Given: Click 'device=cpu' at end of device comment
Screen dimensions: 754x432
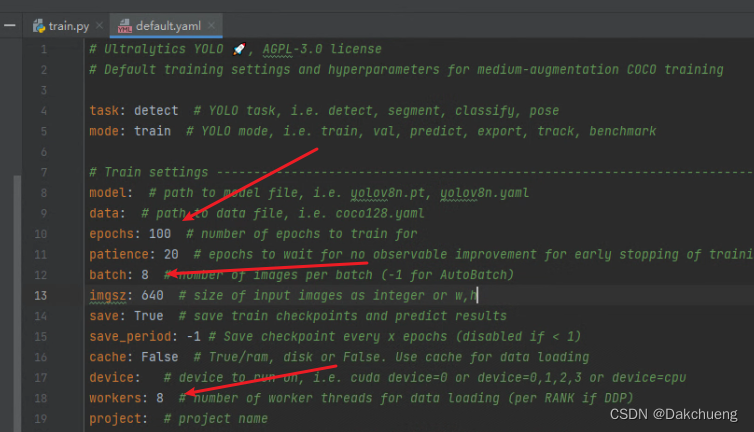Looking at the screenshot, I should (649, 378).
